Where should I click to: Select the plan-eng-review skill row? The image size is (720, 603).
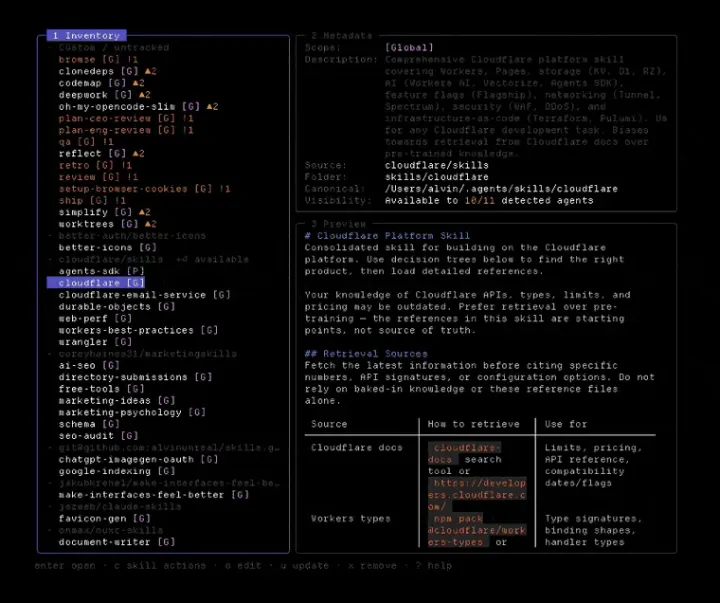(x=126, y=130)
